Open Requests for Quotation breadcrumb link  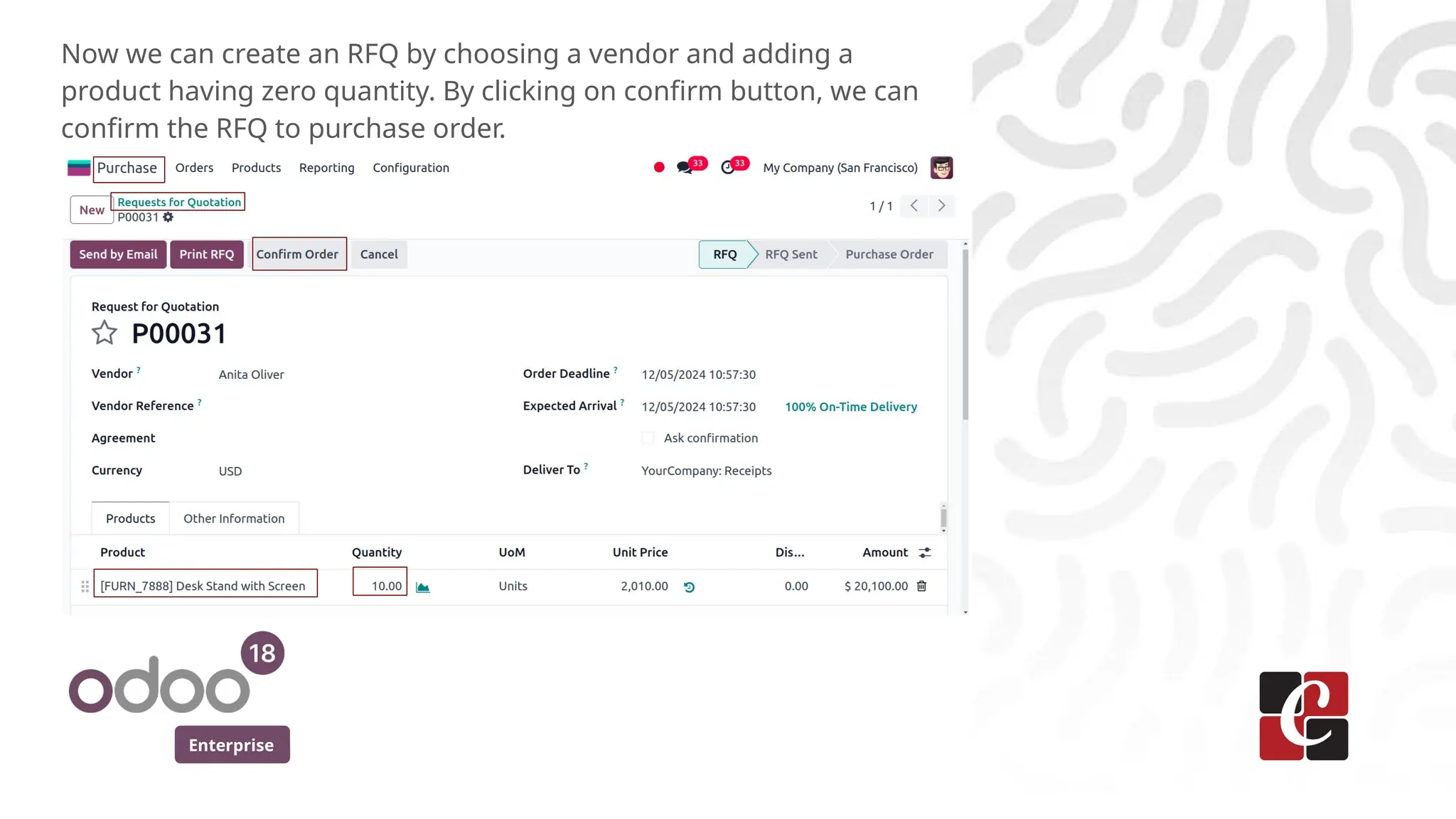[179, 202]
